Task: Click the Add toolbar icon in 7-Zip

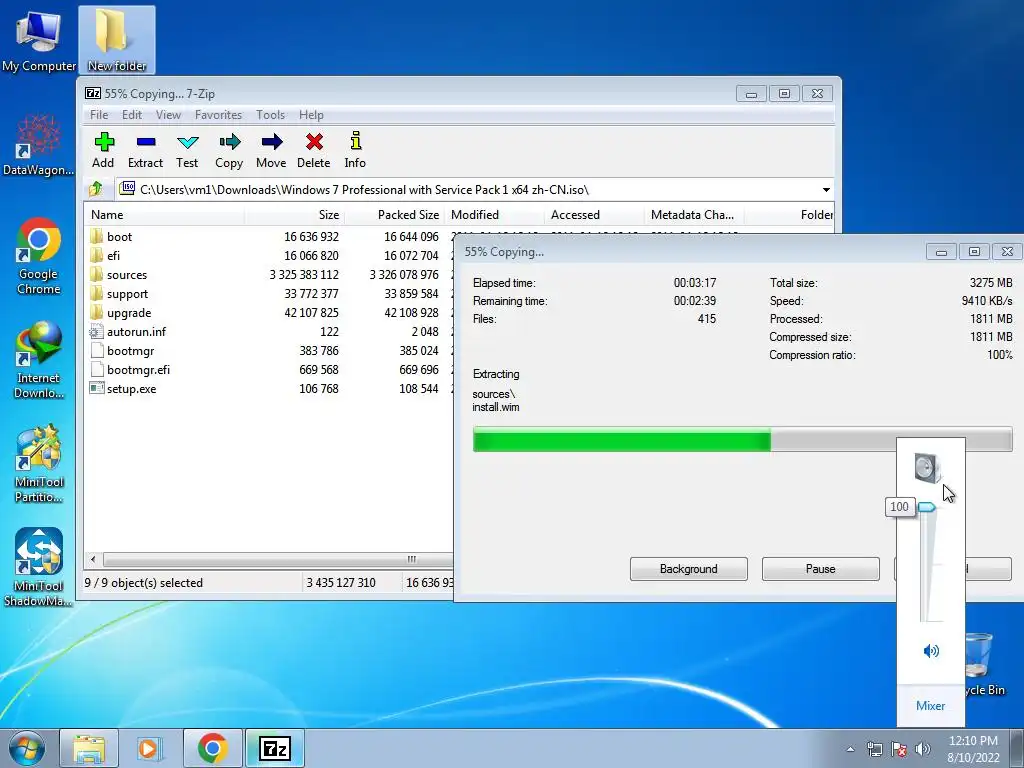Action: [x=103, y=150]
